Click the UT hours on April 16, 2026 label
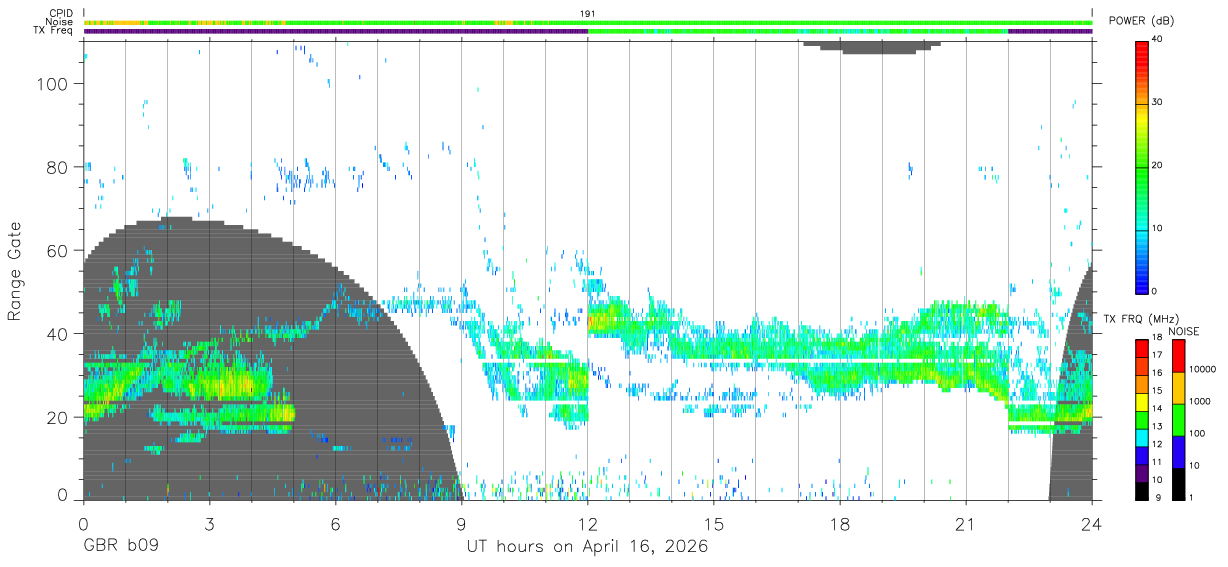This screenshot has height=567, width=1228. tap(587, 547)
